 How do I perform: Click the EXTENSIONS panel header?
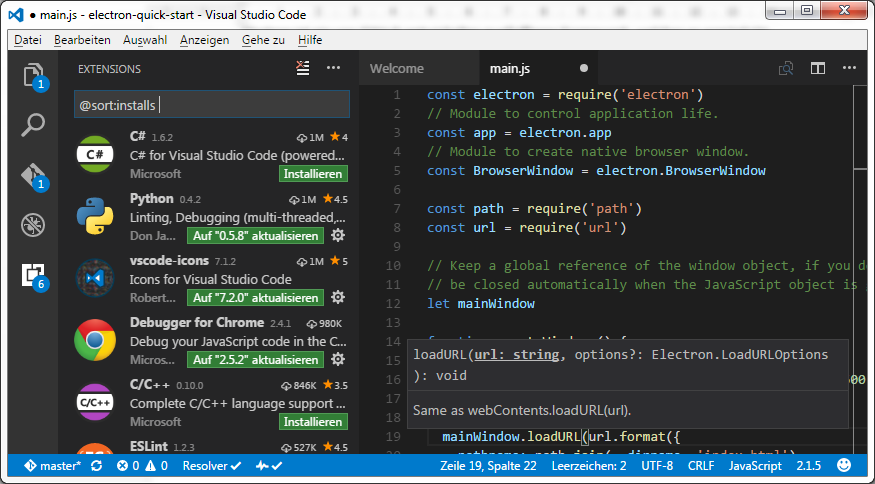point(109,69)
